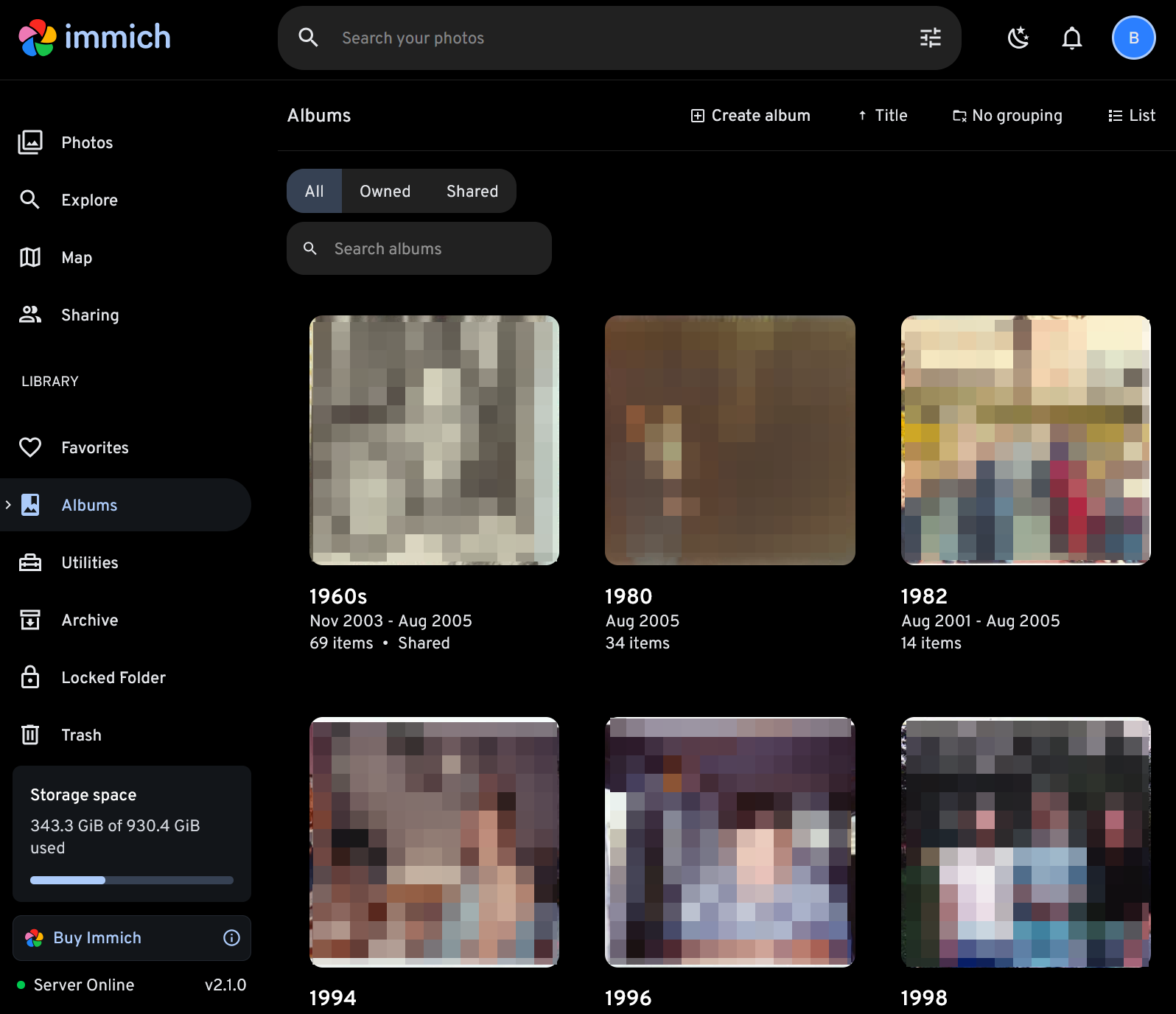The height and width of the screenshot is (1014, 1176).
Task: Open Photos in the sidebar
Action: point(126,142)
